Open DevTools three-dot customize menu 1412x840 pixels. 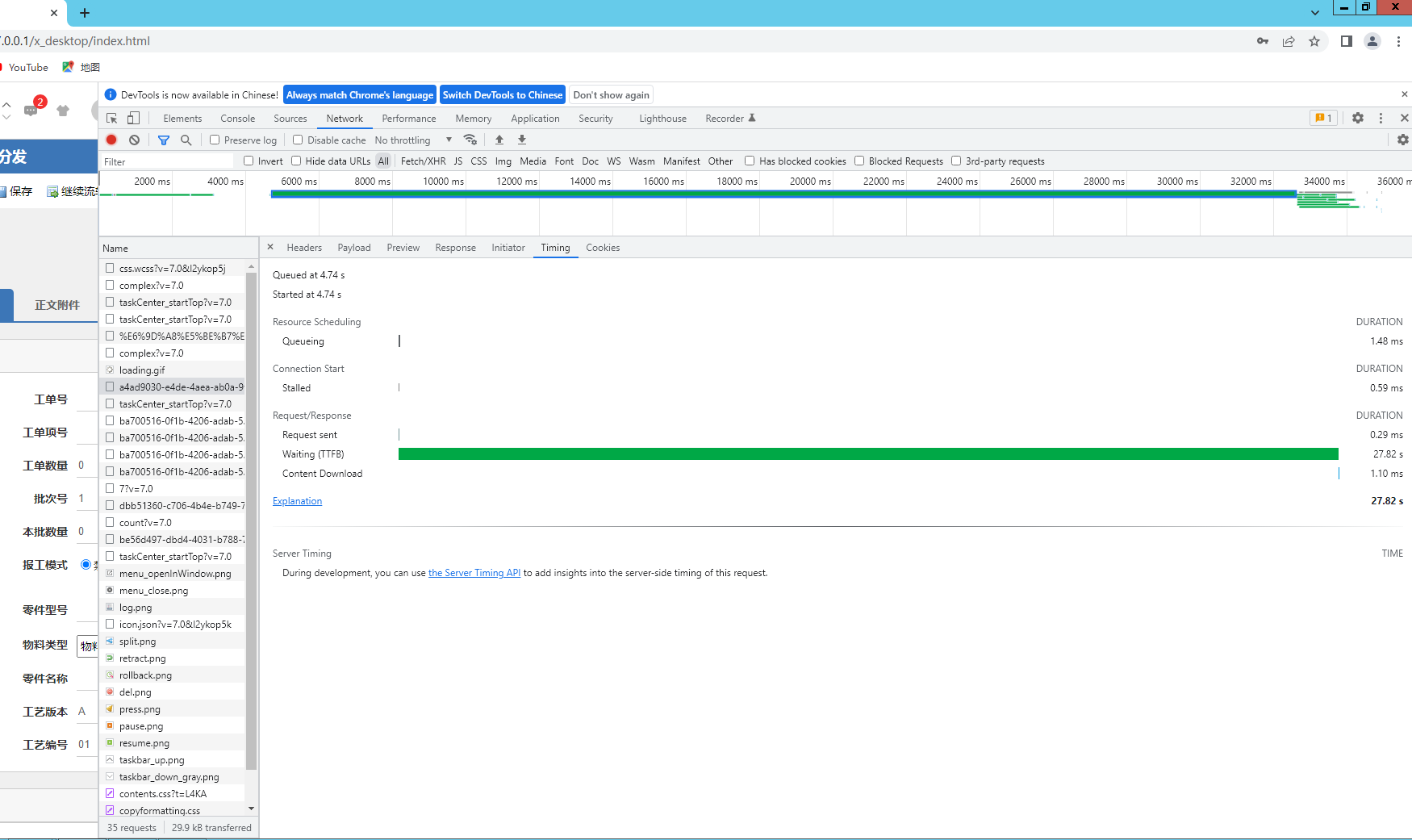tap(1381, 118)
